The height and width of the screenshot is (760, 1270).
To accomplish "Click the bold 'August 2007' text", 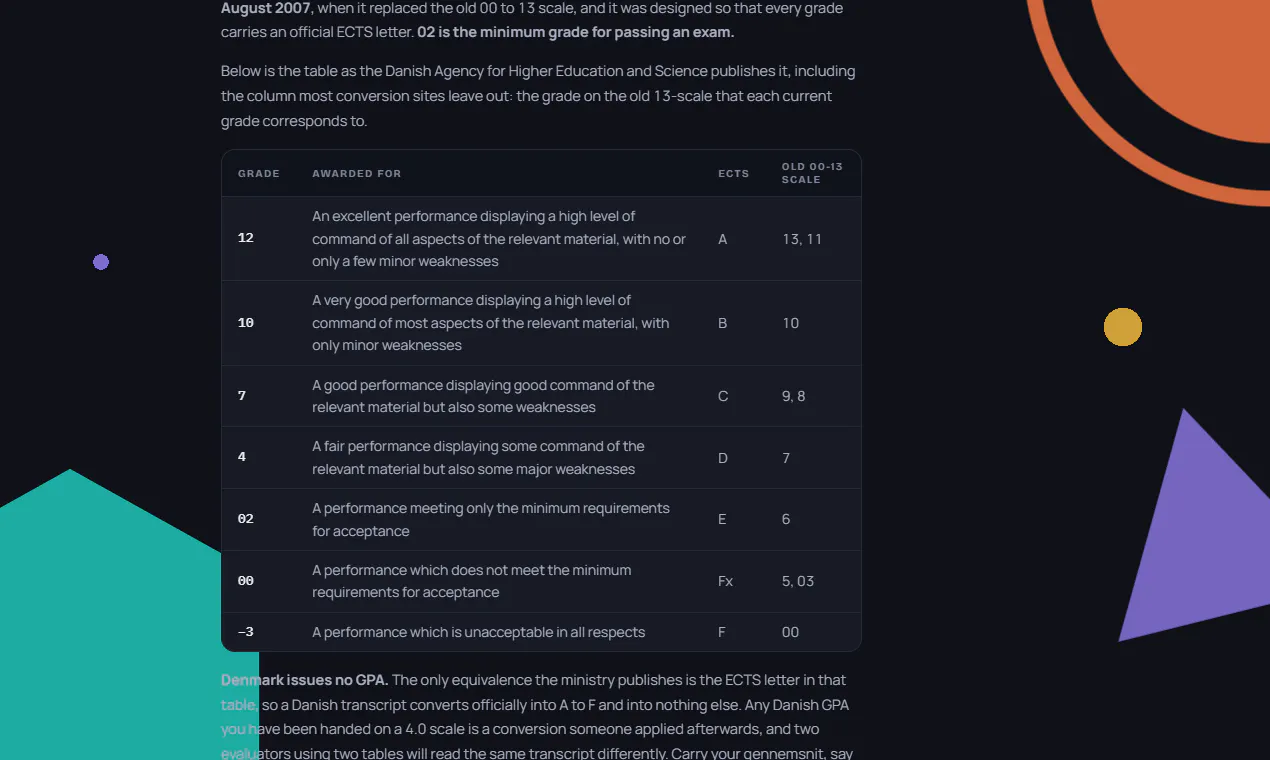I will tap(266, 8).
